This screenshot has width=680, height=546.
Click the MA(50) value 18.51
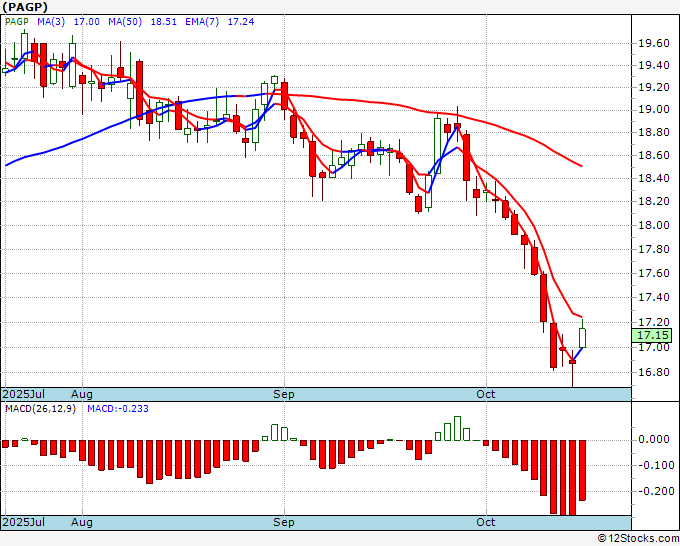tap(163, 22)
